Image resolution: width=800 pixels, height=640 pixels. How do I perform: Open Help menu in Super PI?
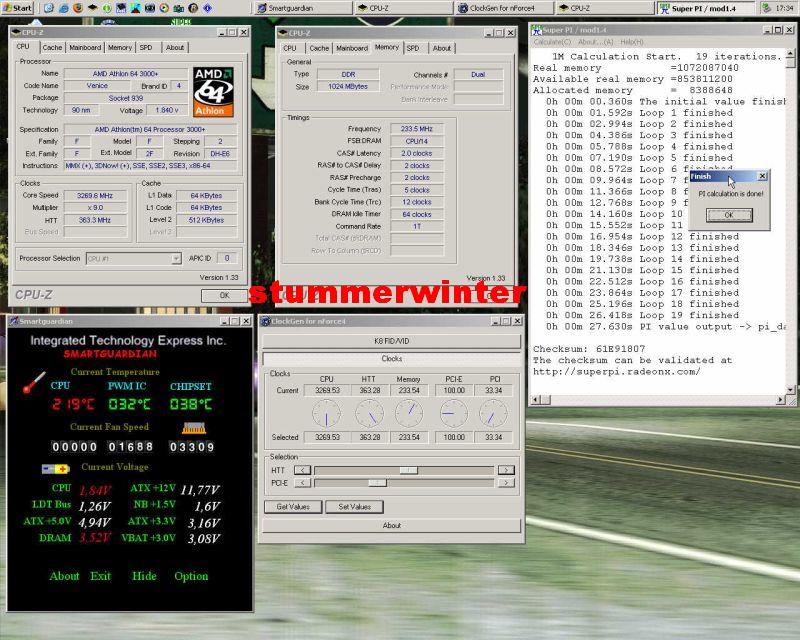(632, 42)
